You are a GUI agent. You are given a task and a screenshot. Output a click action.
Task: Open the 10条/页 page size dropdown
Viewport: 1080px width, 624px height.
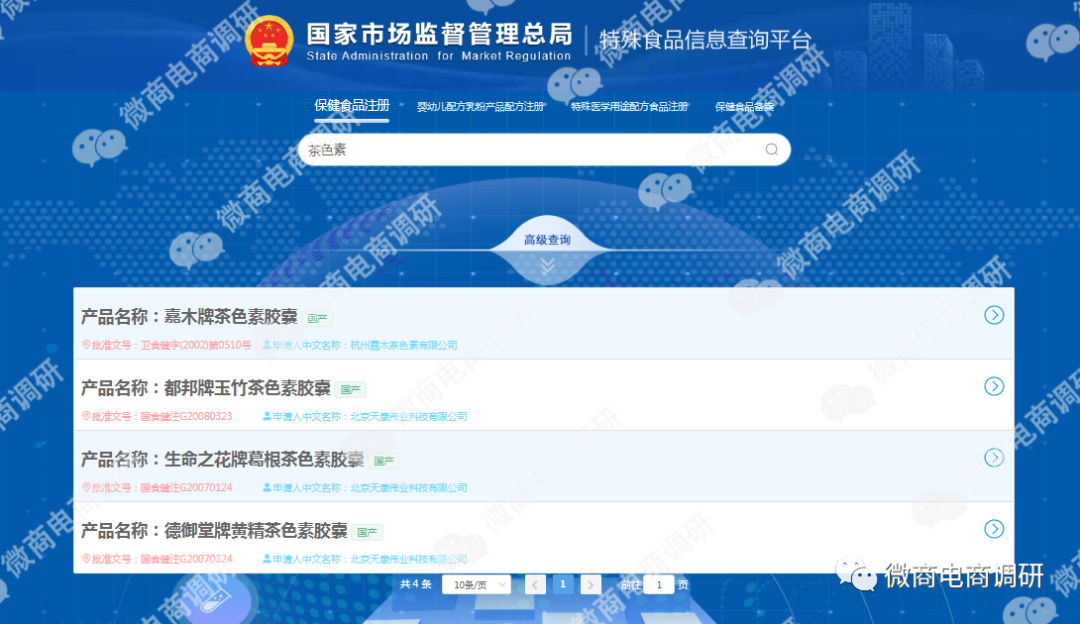click(476, 584)
